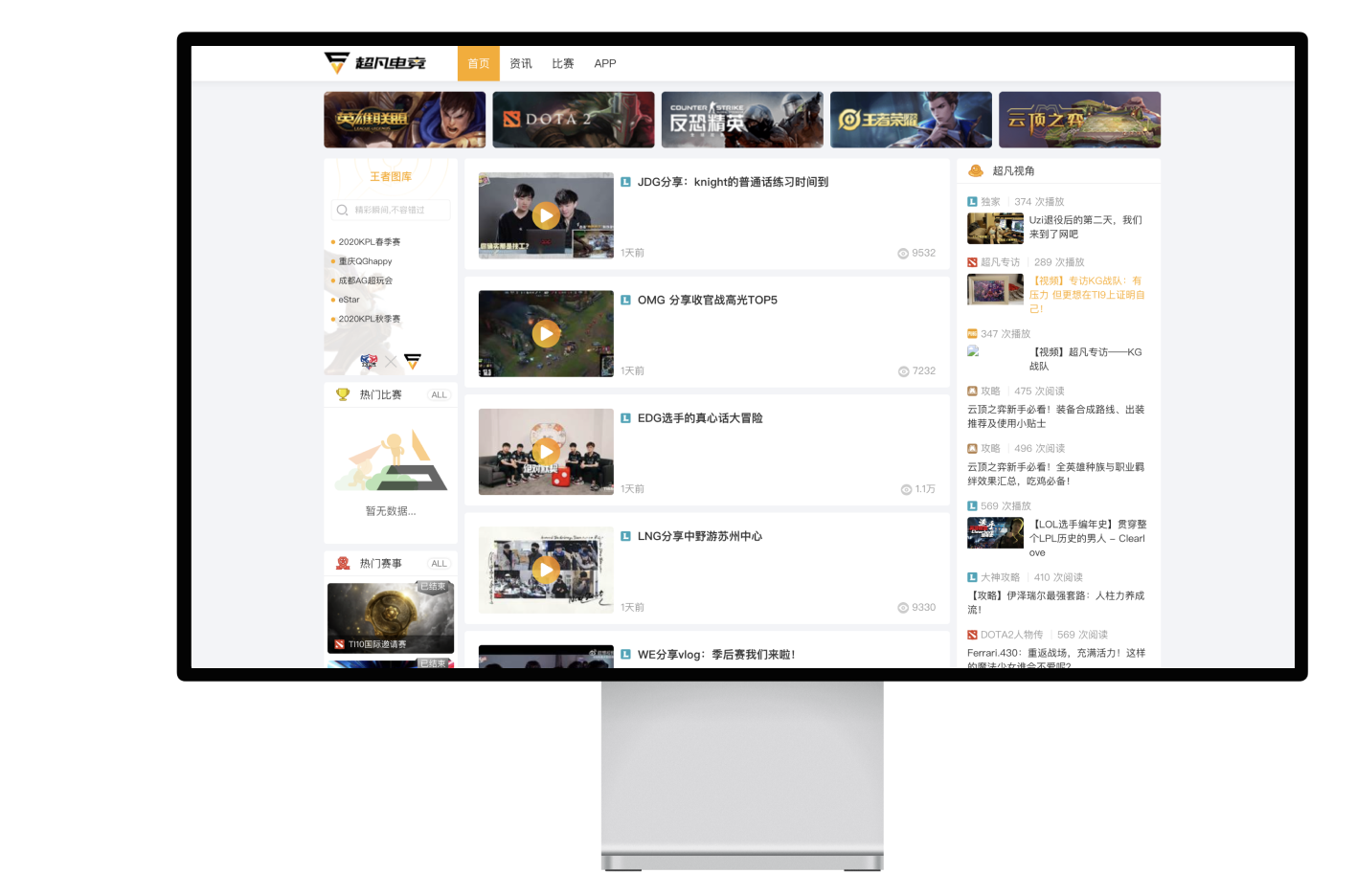Open the article title JDG分享：knight的普通话练习时间到

[x=733, y=182]
